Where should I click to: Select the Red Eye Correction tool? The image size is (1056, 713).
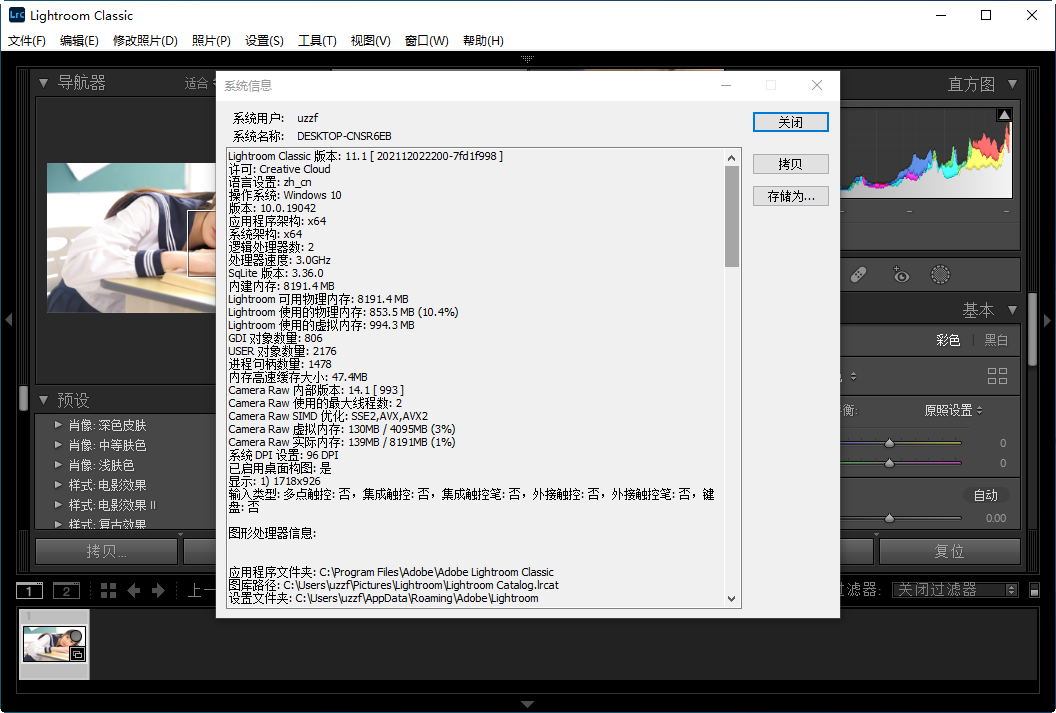point(900,274)
